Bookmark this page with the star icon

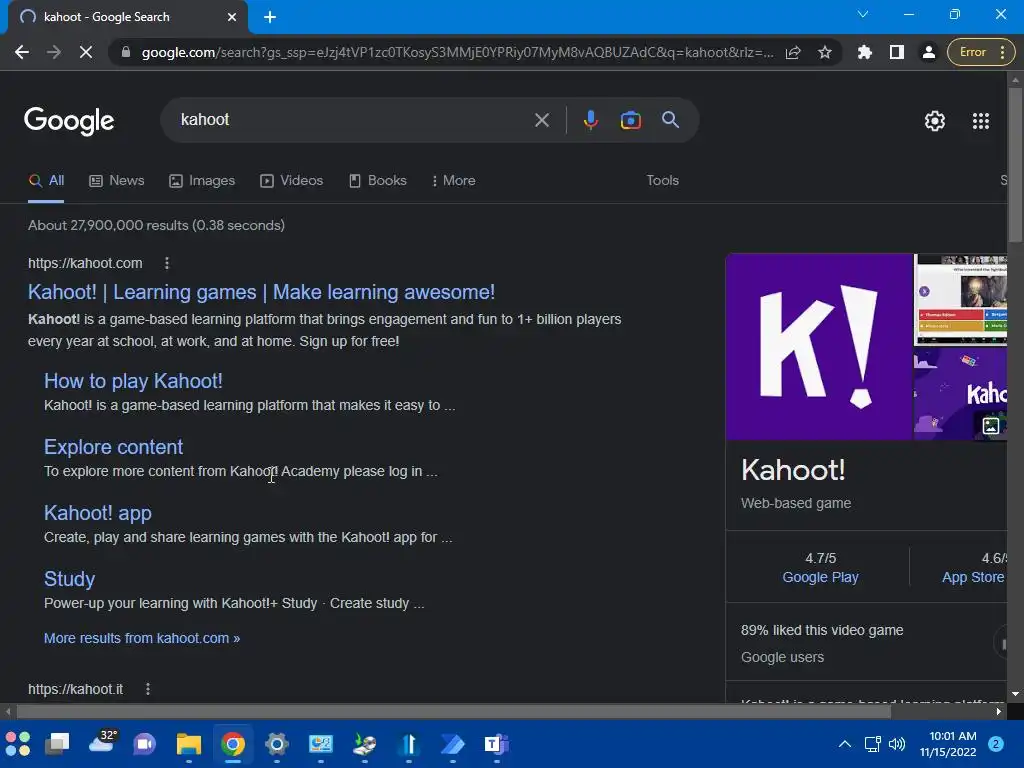tap(825, 52)
